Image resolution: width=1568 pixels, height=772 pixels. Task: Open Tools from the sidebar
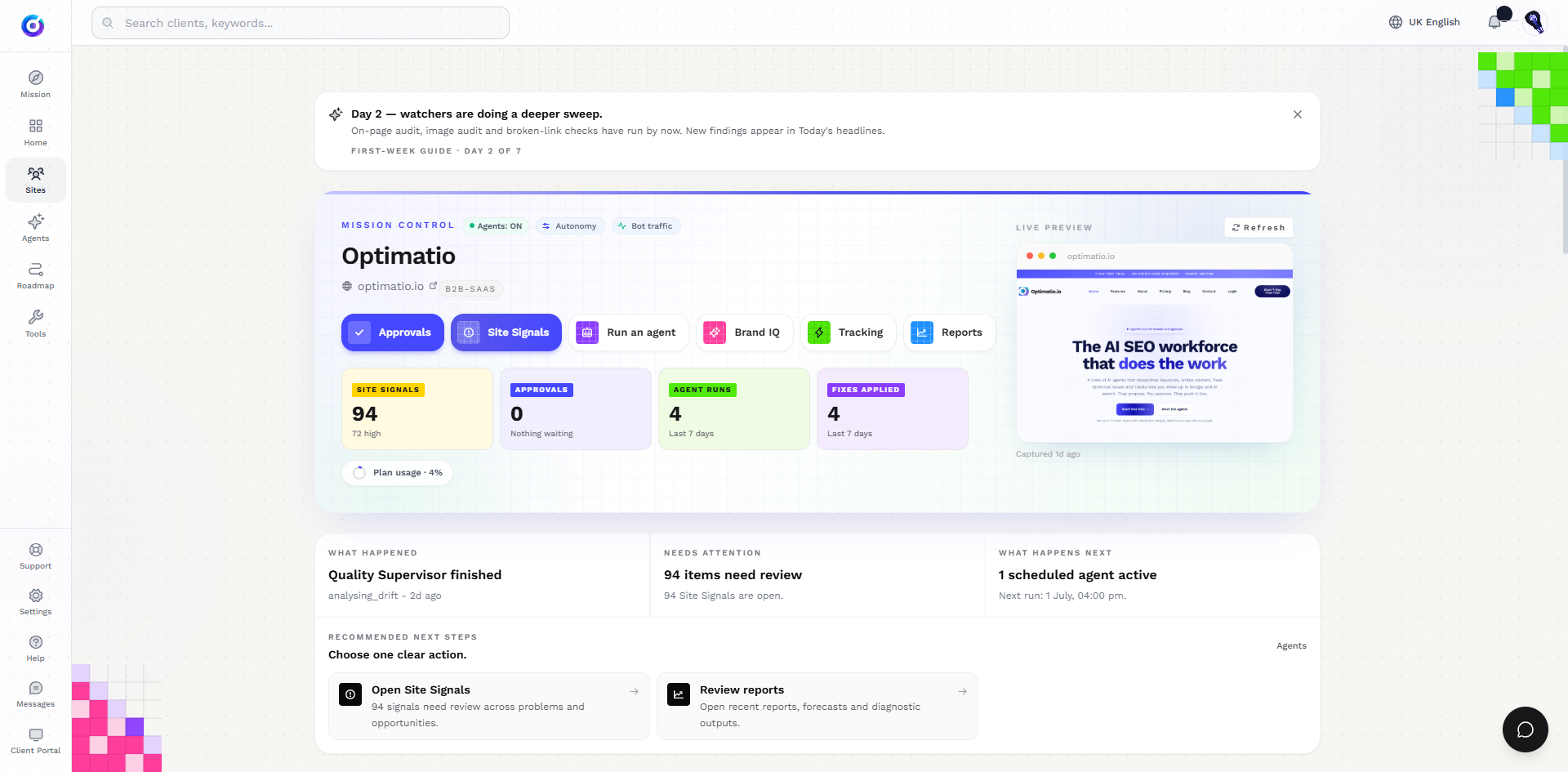click(x=35, y=324)
